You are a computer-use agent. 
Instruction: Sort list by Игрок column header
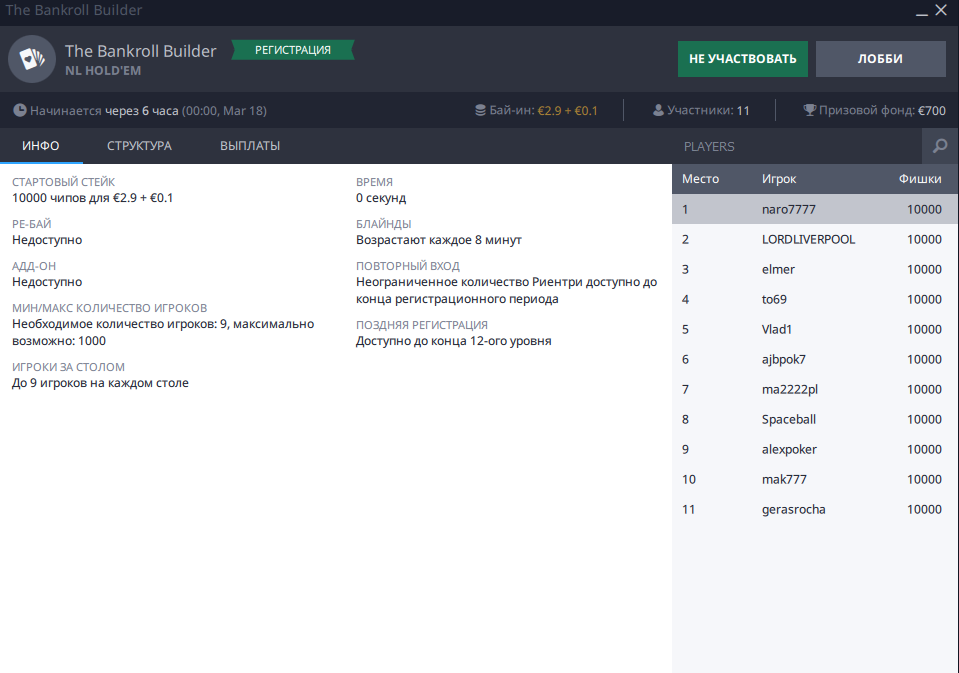779,179
